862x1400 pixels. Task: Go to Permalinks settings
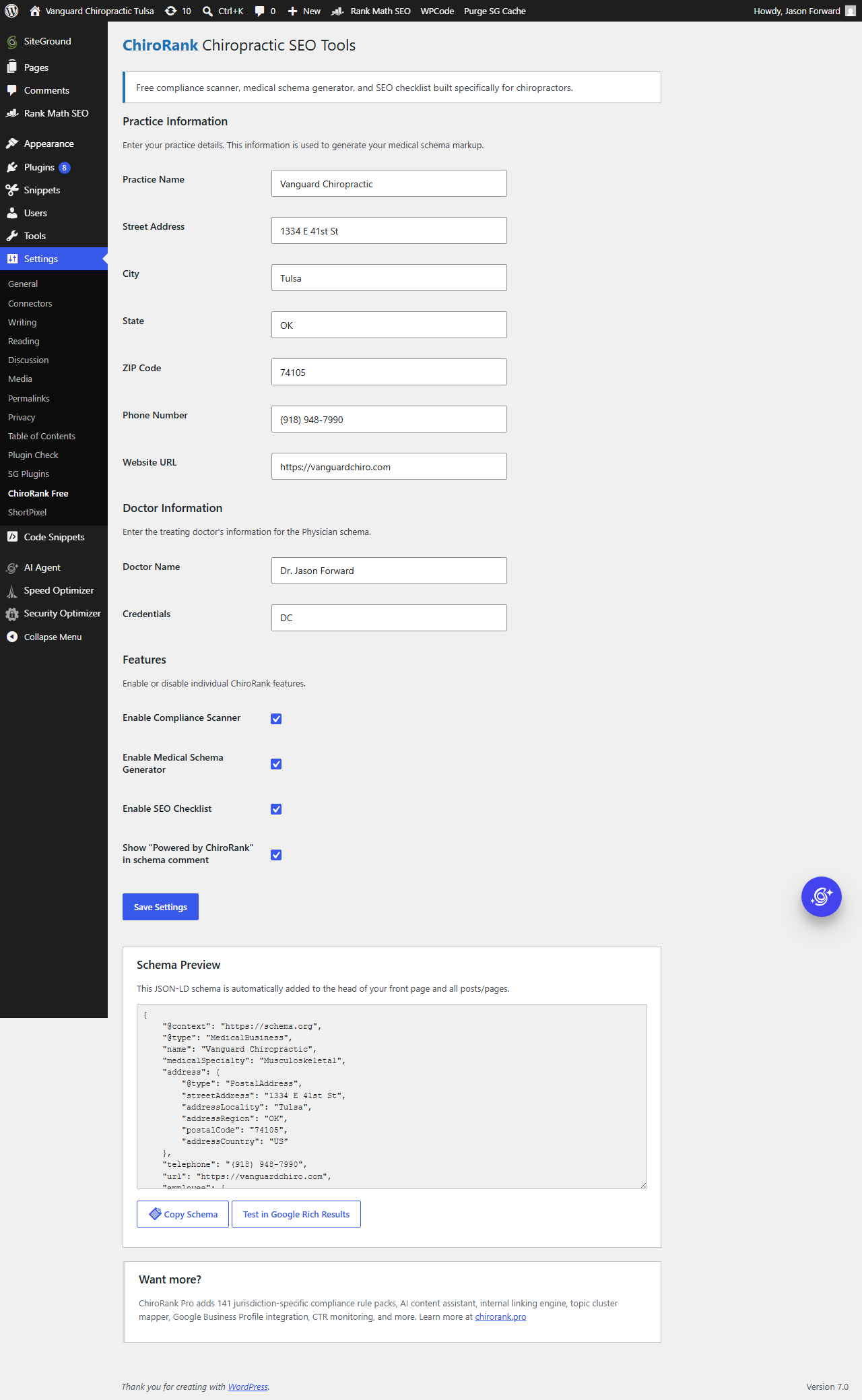pos(29,399)
